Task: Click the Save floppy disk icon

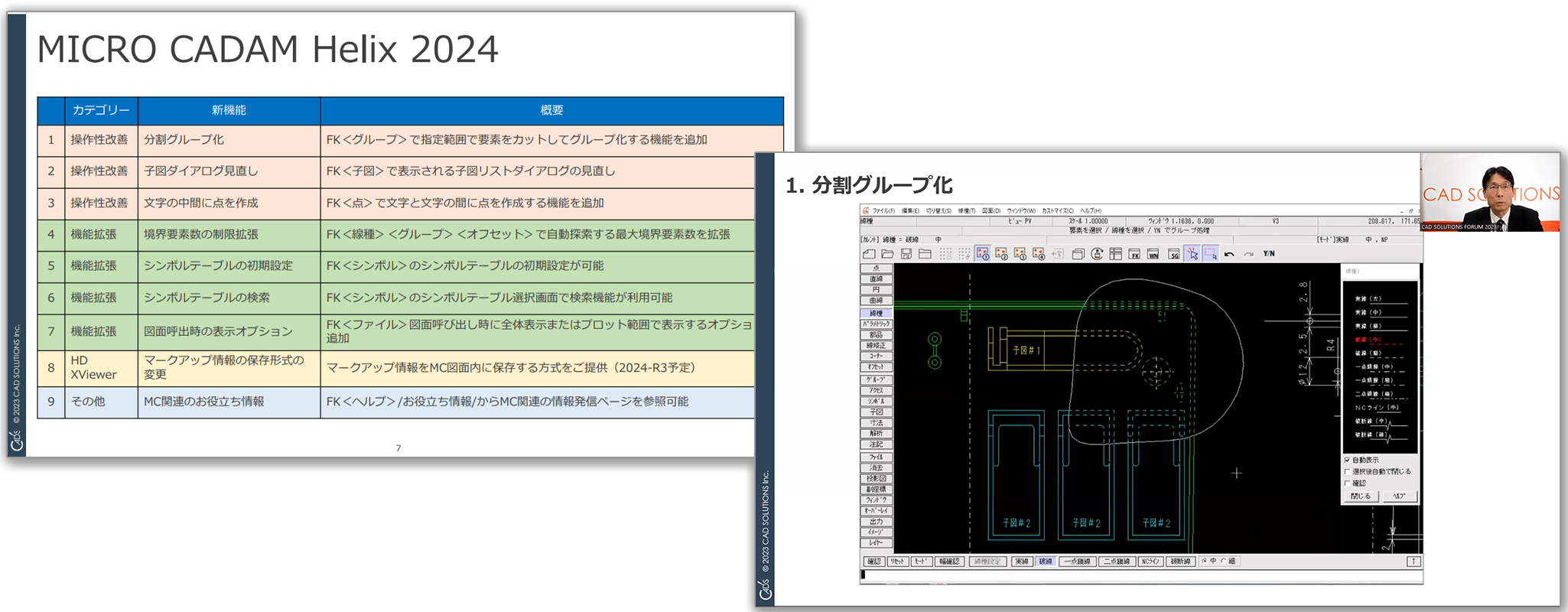Action: (x=906, y=254)
